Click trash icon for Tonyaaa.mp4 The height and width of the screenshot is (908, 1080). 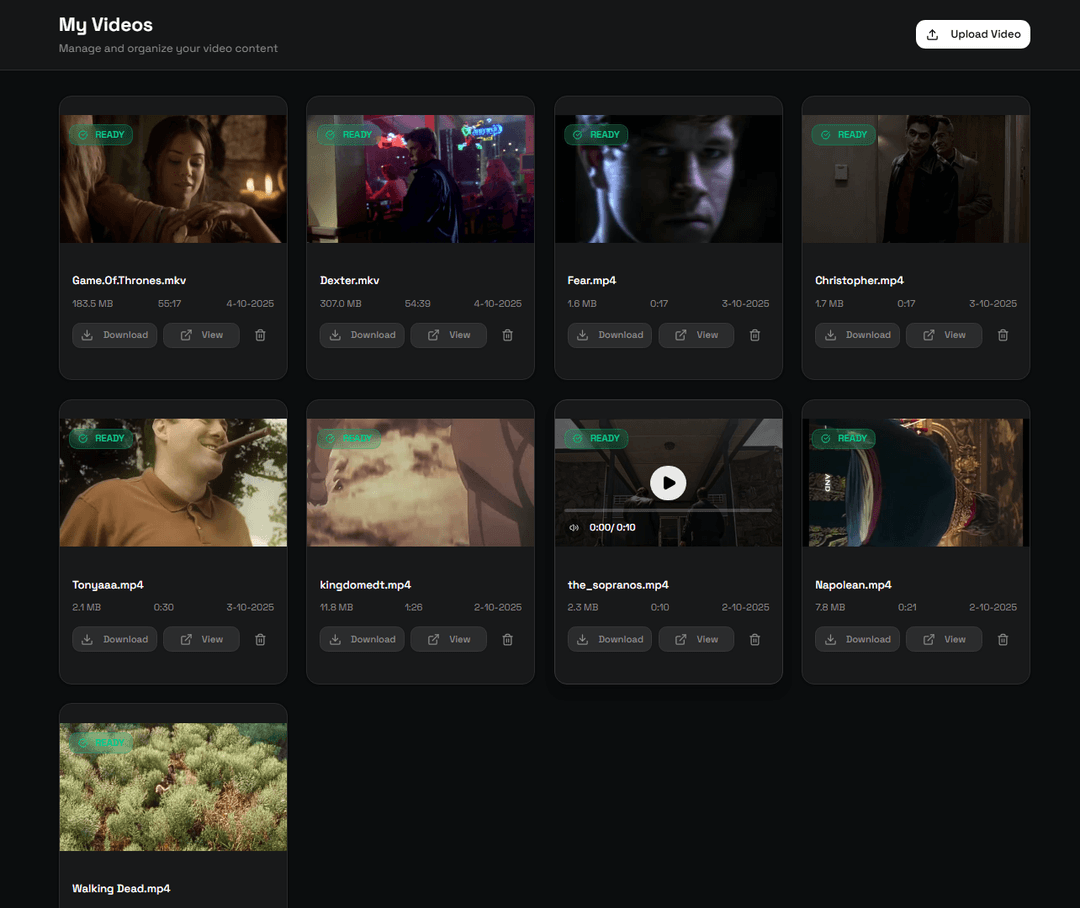coord(260,639)
